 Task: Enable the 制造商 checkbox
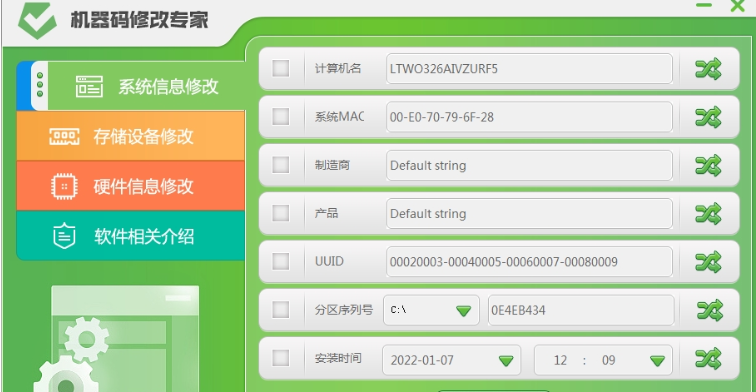281,164
